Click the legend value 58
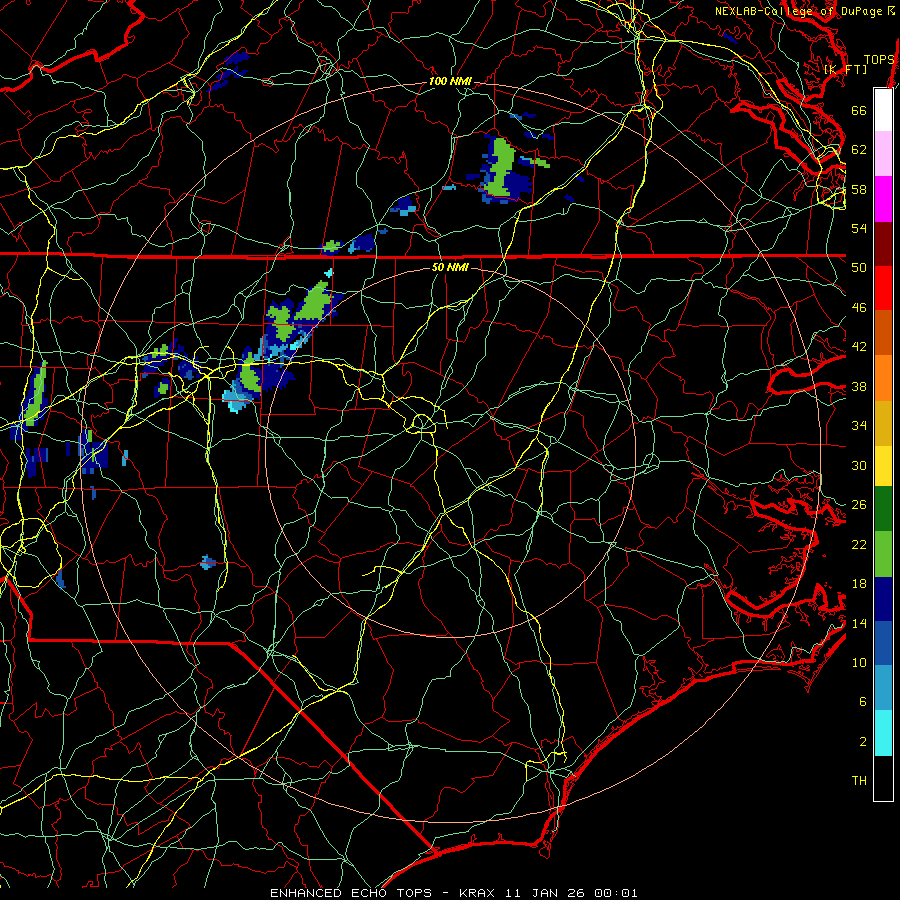900x900 pixels. [x=859, y=189]
